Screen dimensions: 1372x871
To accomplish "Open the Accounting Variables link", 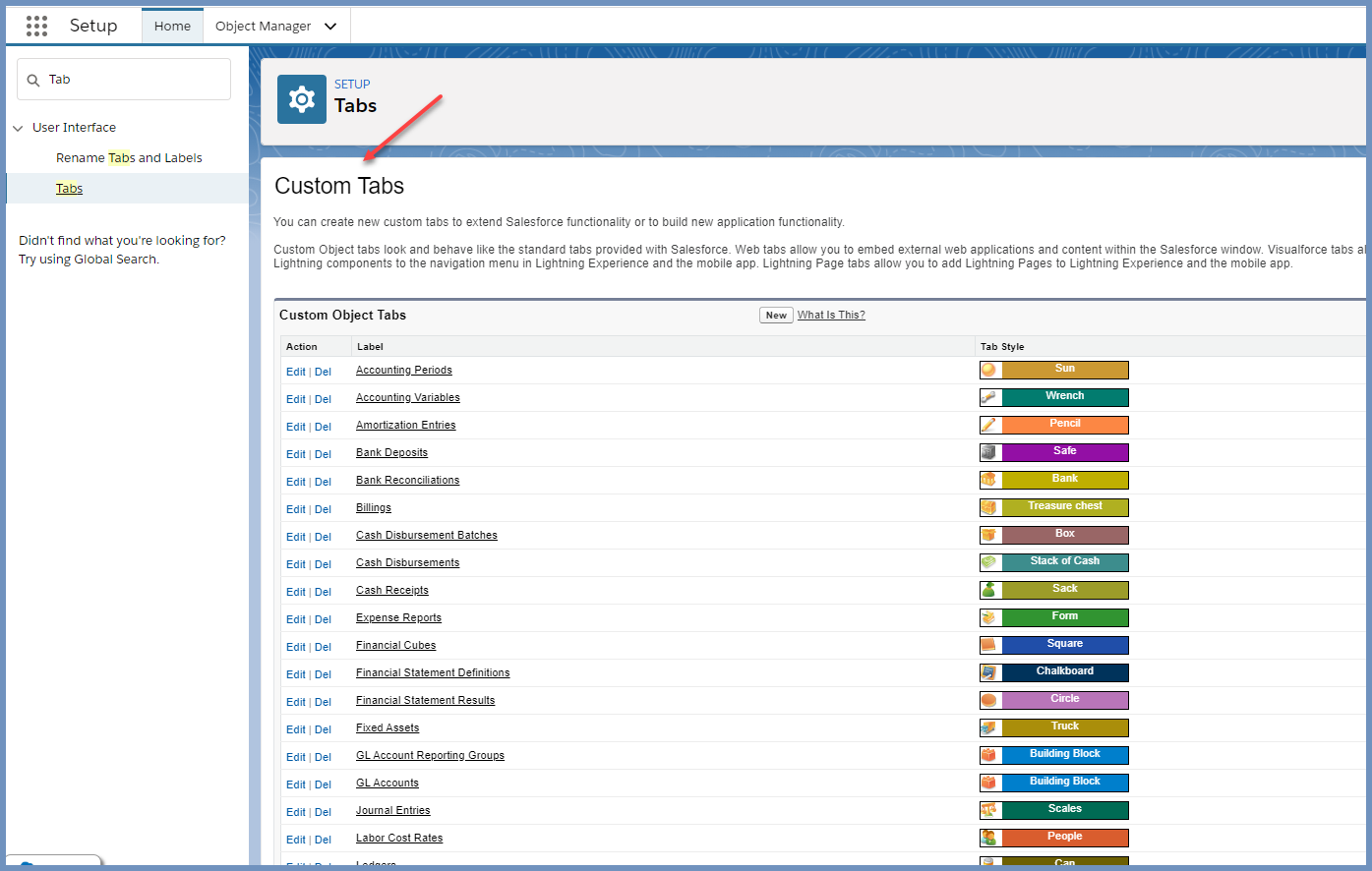I will pos(408,397).
